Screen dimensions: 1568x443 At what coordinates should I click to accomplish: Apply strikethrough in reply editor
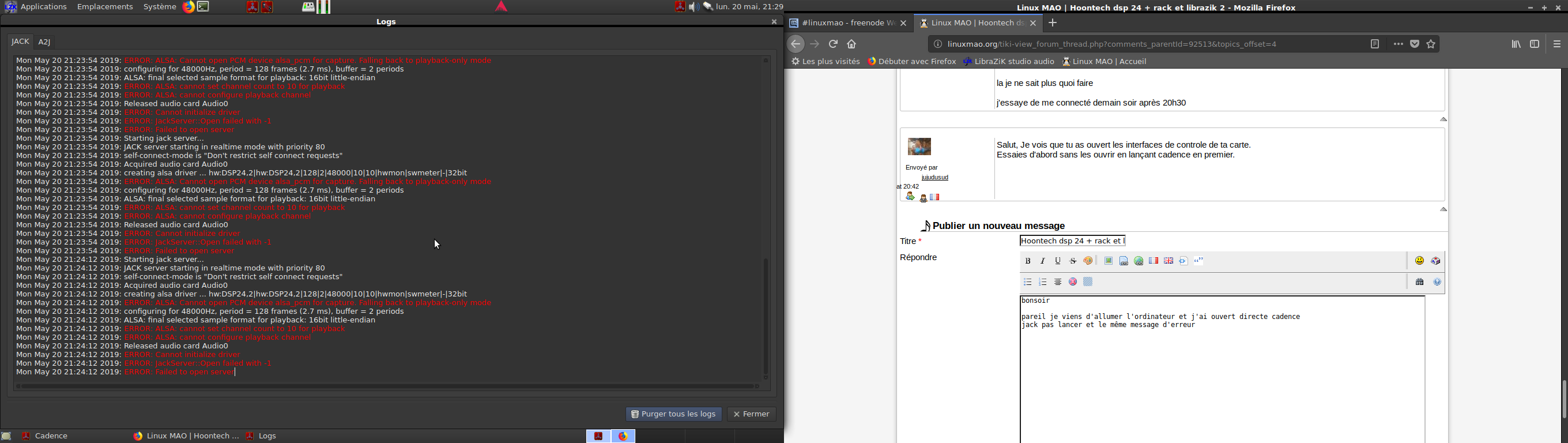point(1073,261)
